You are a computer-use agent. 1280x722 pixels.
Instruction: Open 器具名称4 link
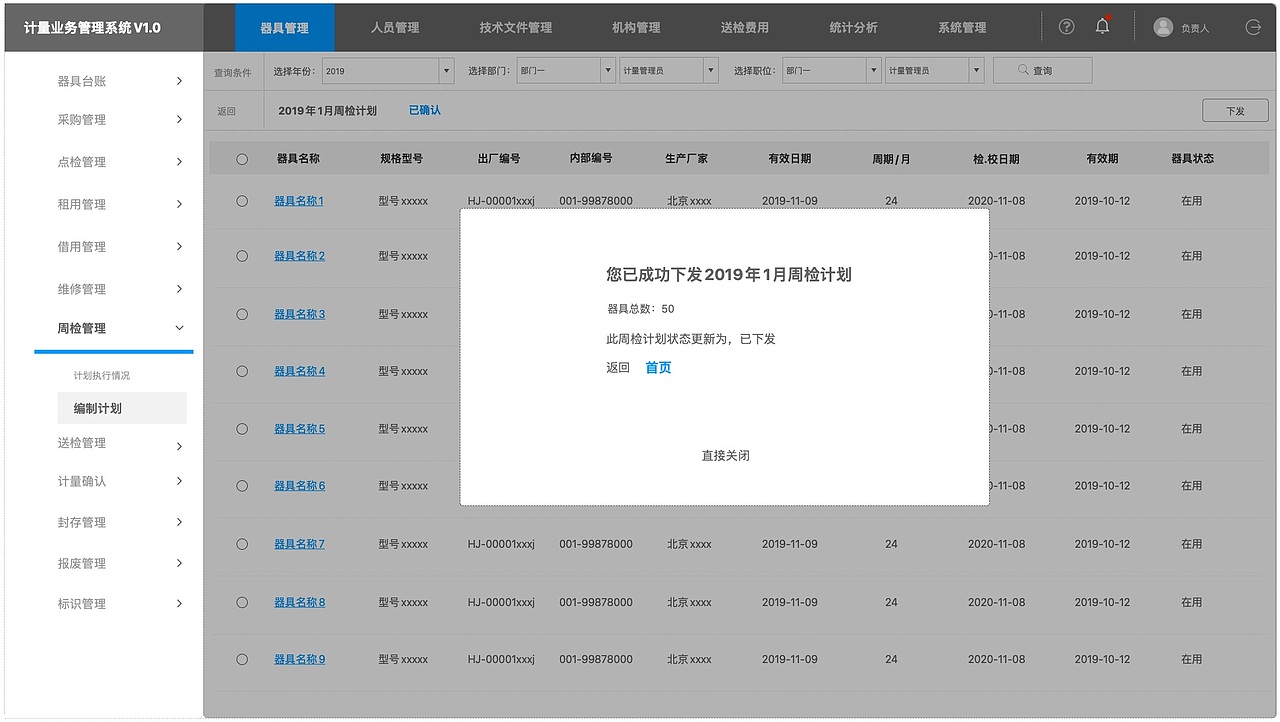click(299, 371)
